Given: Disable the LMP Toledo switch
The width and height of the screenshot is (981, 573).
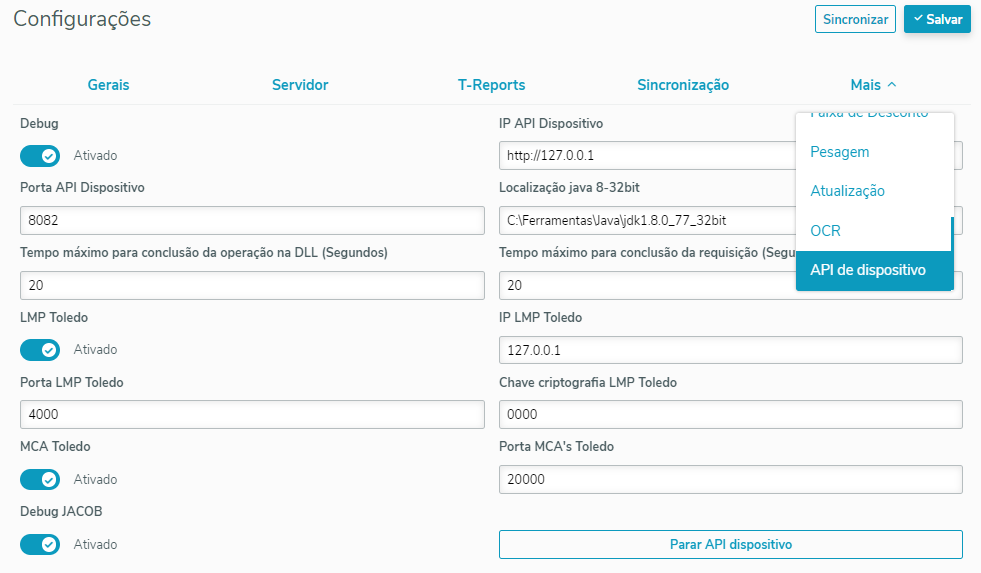Looking at the screenshot, I should pos(40,350).
